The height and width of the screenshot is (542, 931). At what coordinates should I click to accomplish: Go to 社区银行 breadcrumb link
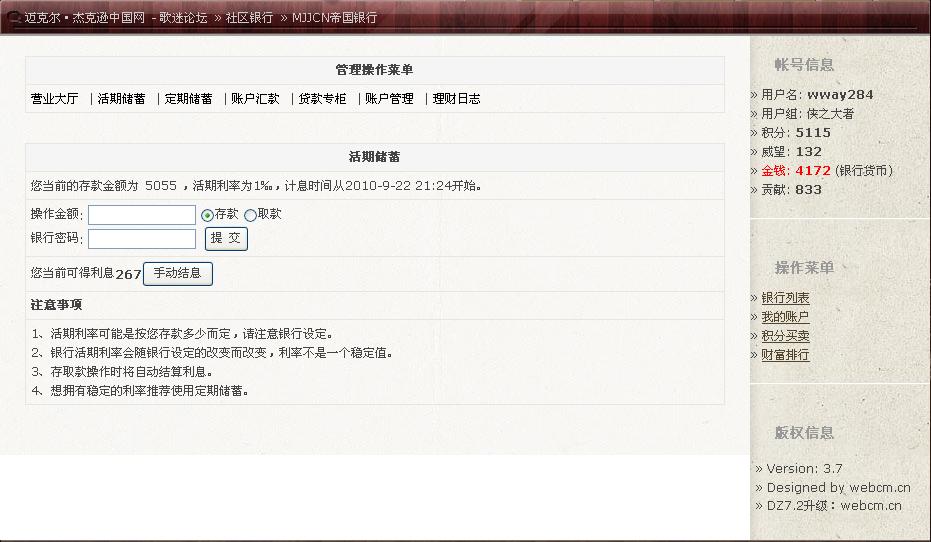point(249,18)
